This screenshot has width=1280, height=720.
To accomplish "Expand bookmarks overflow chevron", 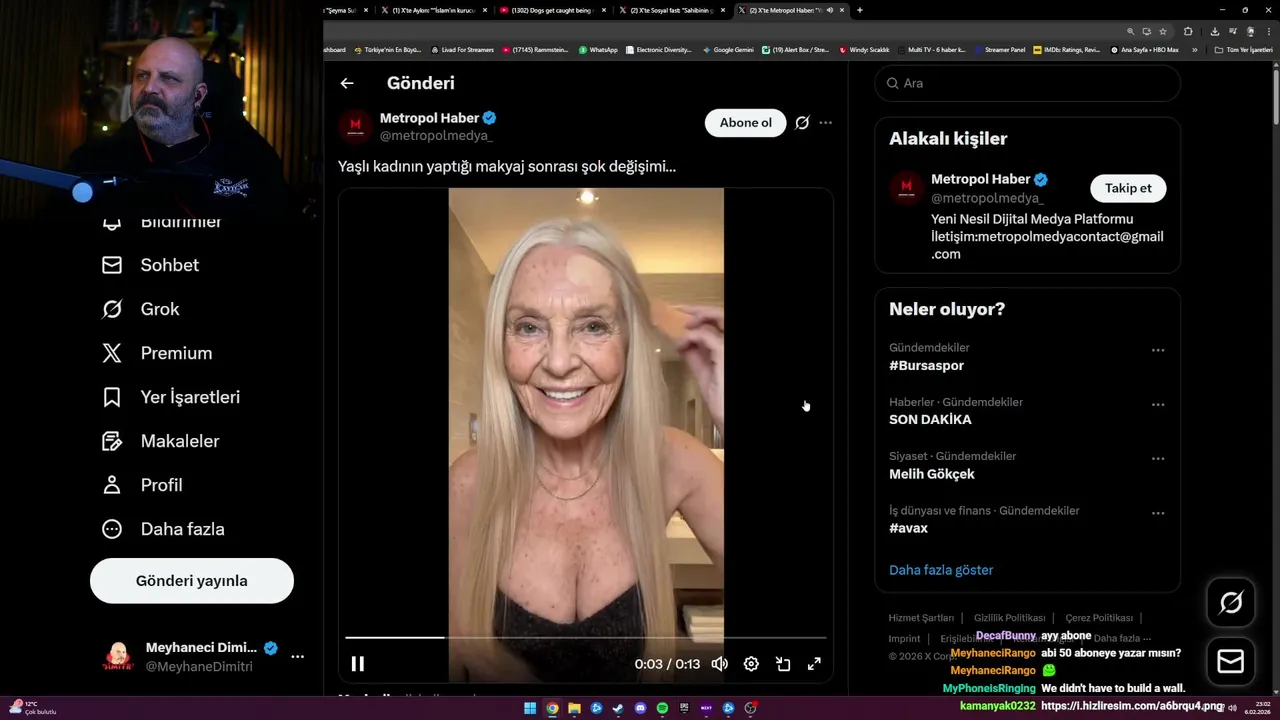I will coord(1194,49).
